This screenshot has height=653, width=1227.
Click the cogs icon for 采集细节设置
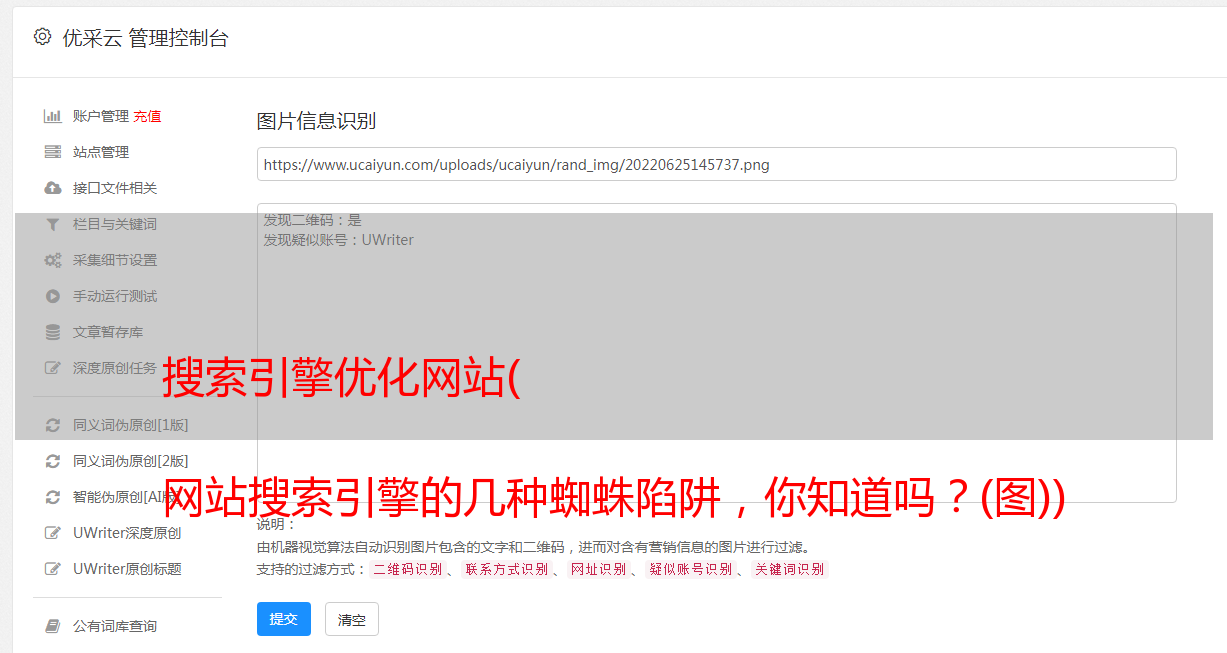[x=53, y=260]
